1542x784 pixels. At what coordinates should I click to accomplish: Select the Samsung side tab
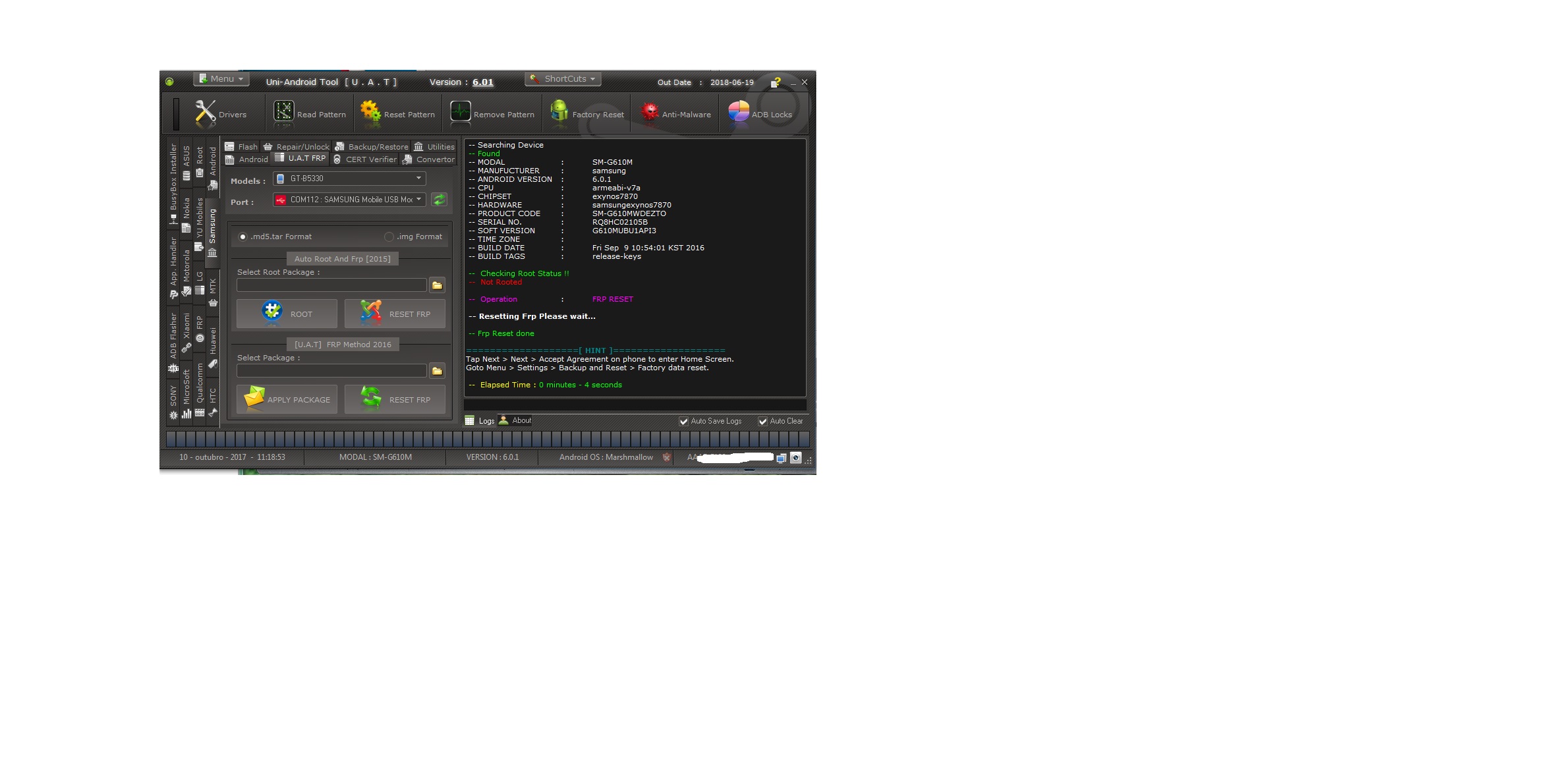(212, 233)
